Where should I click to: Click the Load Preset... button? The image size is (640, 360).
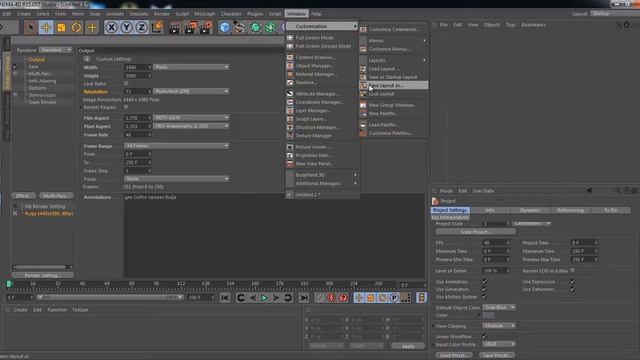453,356
